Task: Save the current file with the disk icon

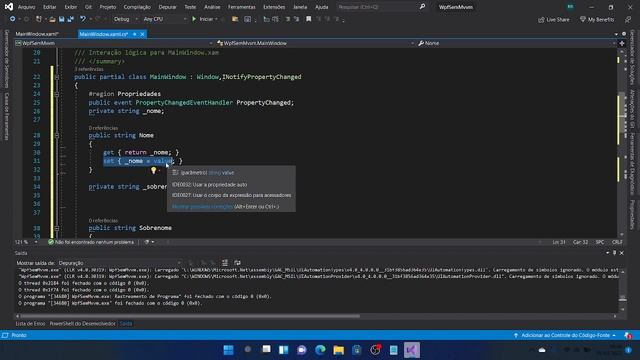Action: pos(62,19)
